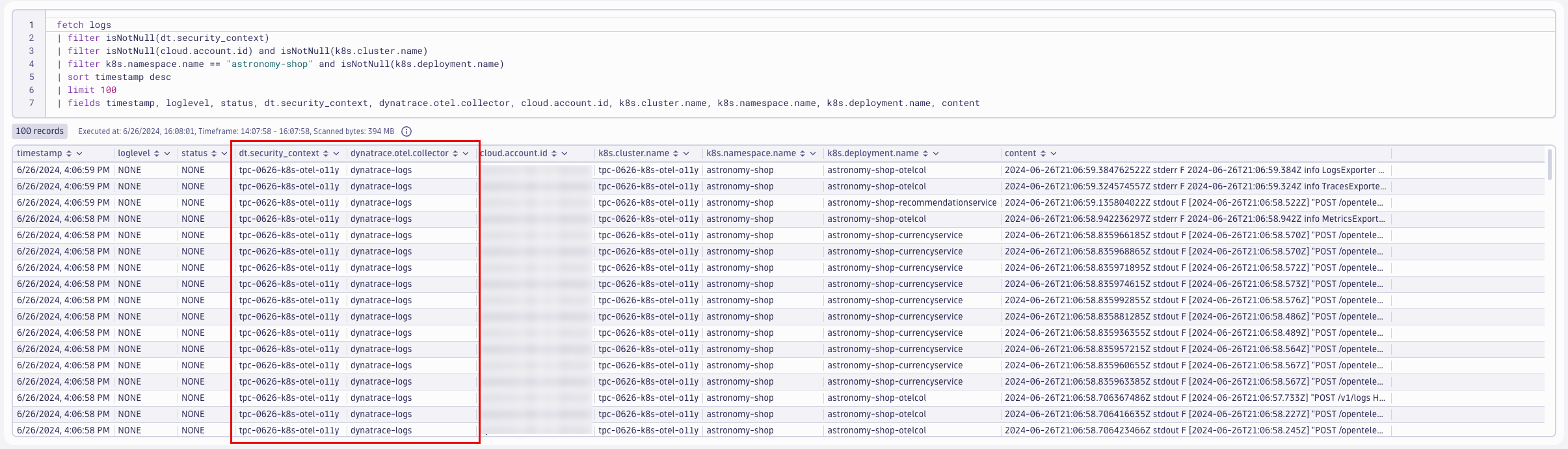1568x449 pixels.
Task: Sort by the timestamp column
Action: pyautogui.click(x=69, y=154)
